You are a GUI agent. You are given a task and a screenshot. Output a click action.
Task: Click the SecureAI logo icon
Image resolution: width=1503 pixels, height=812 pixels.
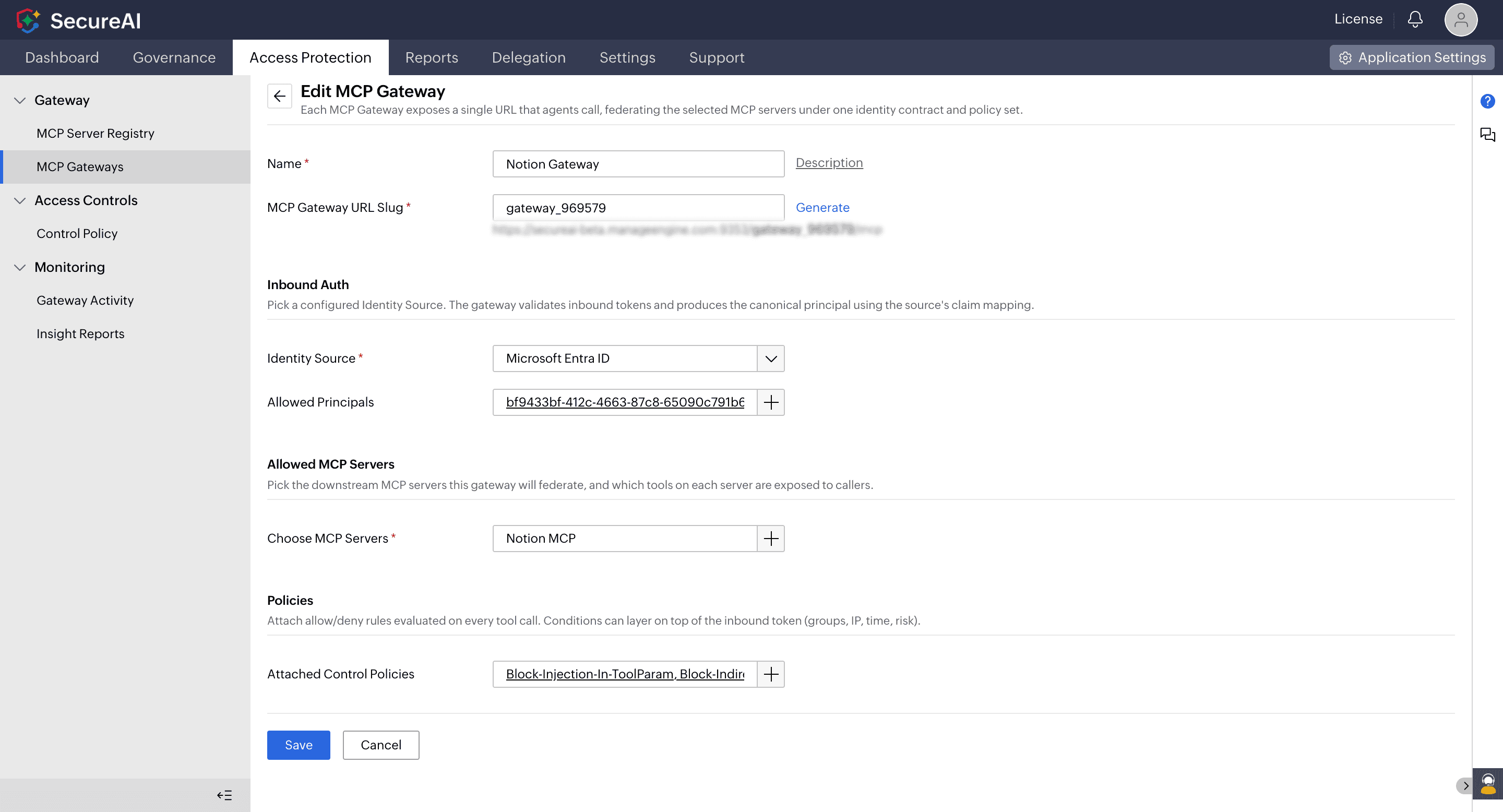28,20
